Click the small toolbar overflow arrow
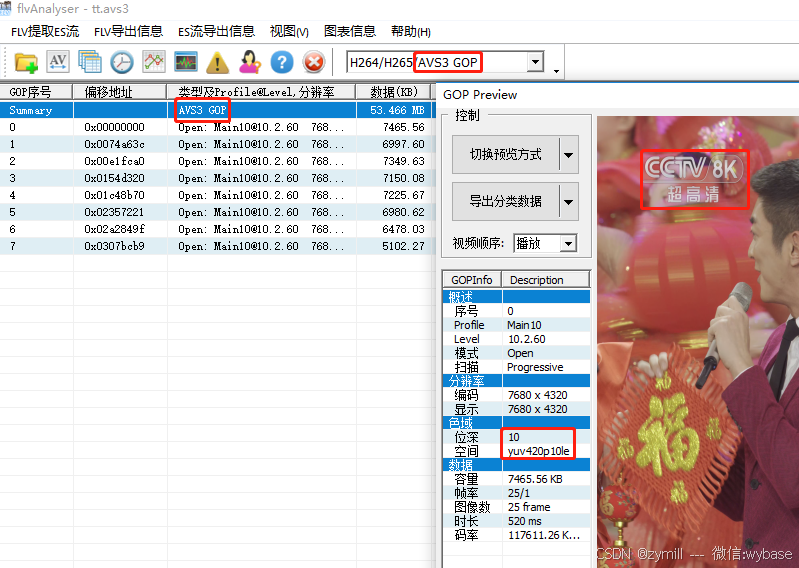 (x=556, y=71)
